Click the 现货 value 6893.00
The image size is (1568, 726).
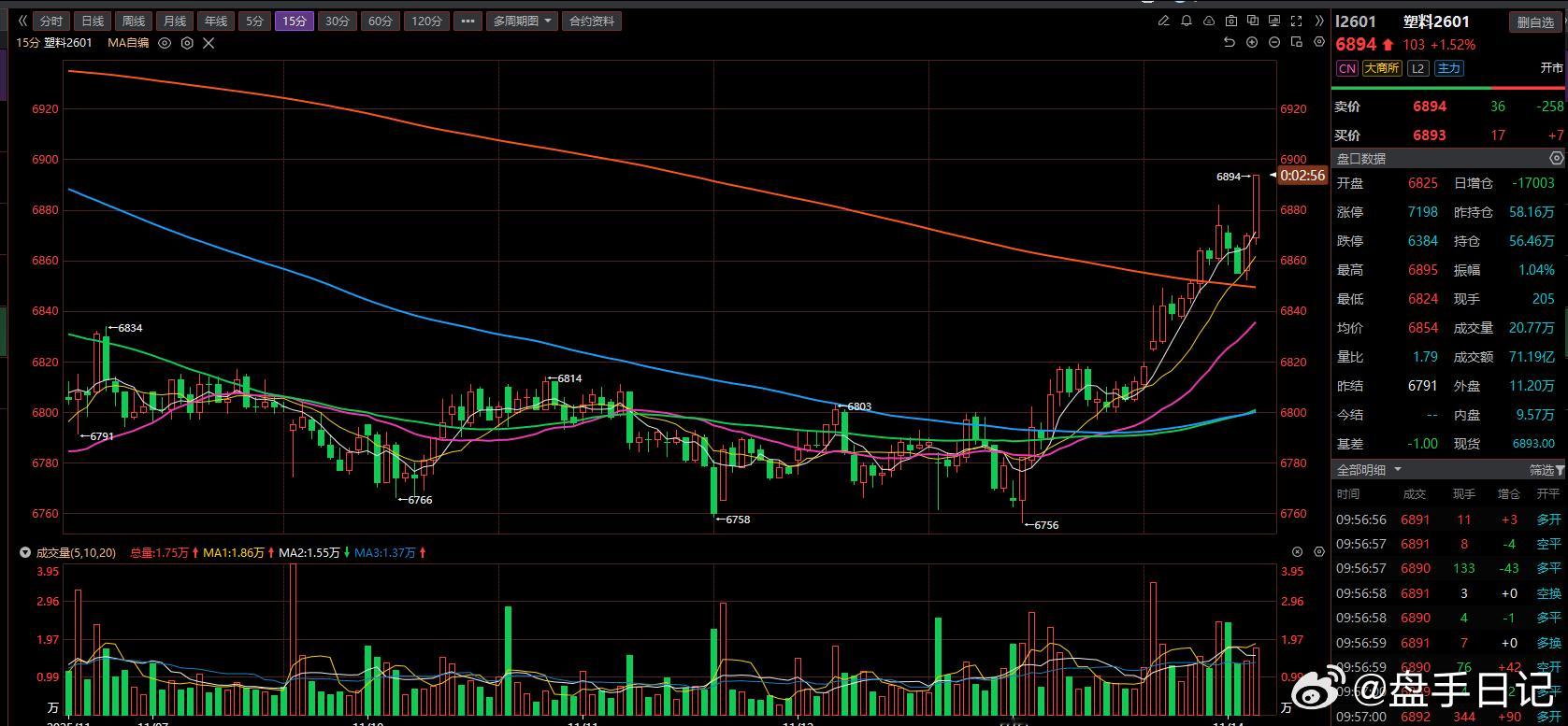[1532, 444]
